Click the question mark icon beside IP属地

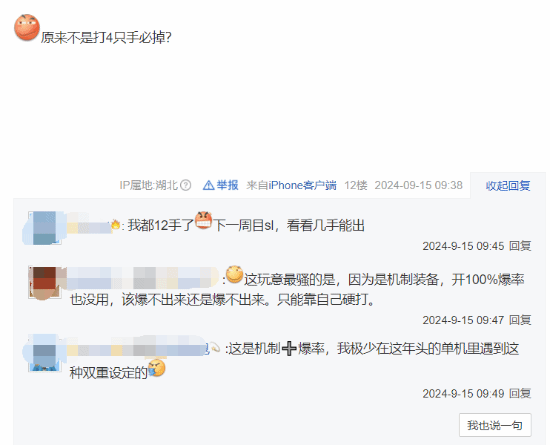click(x=186, y=185)
